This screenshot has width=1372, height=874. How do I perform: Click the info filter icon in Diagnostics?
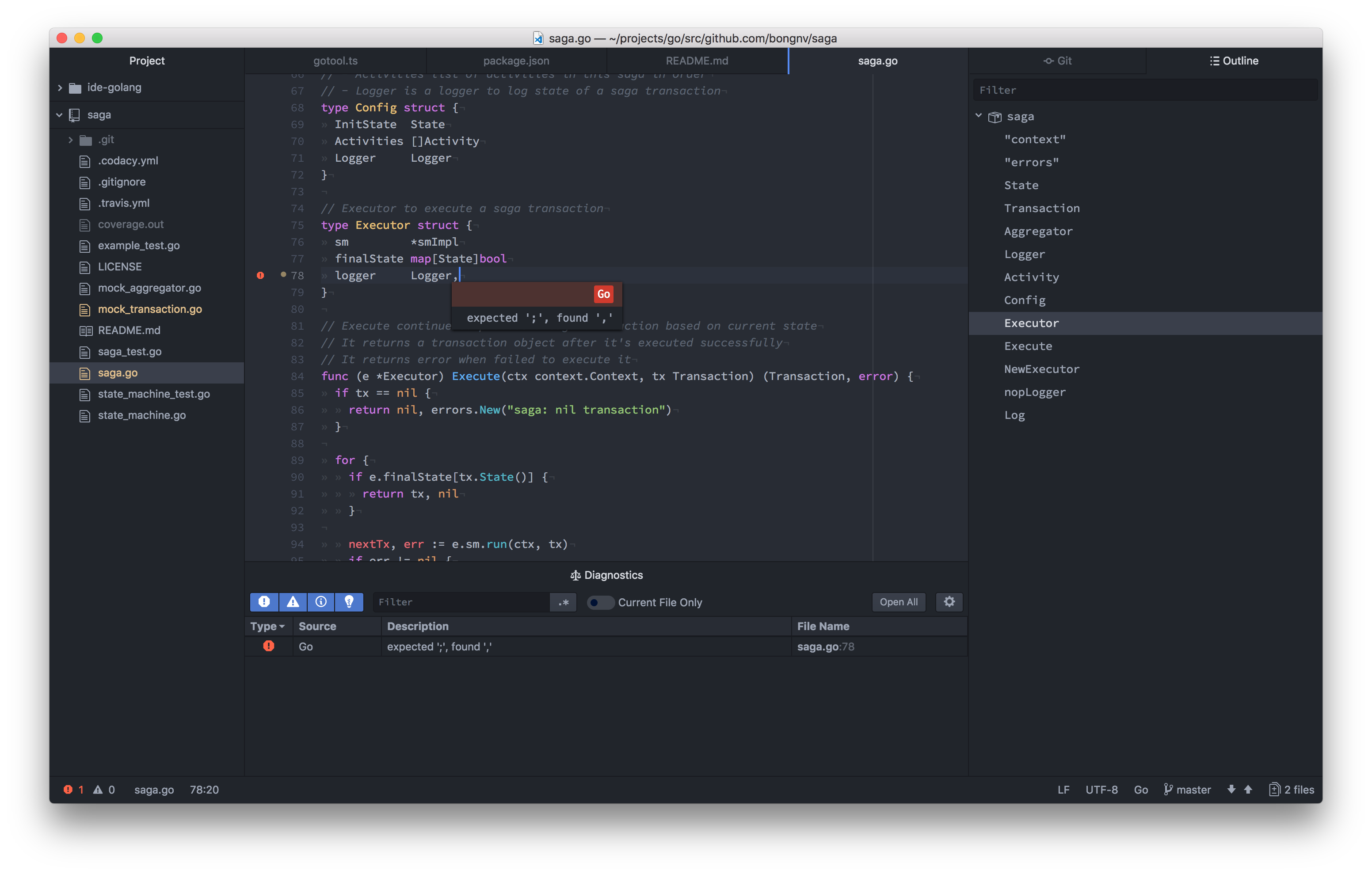point(320,601)
